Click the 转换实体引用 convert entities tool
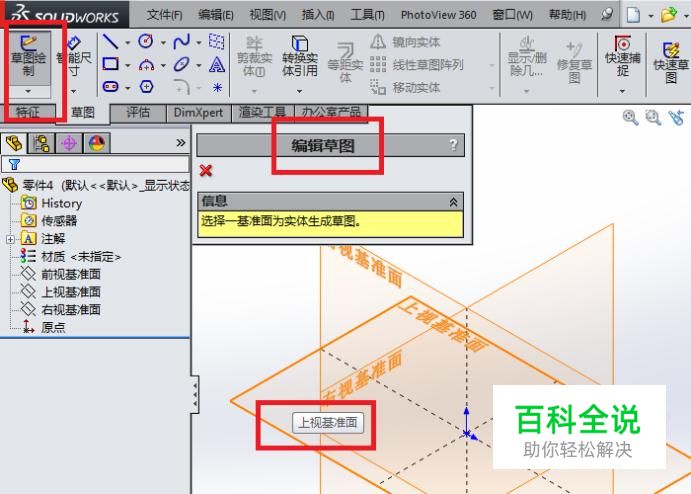Image resolution: width=691 pixels, height=494 pixels. tap(300, 56)
